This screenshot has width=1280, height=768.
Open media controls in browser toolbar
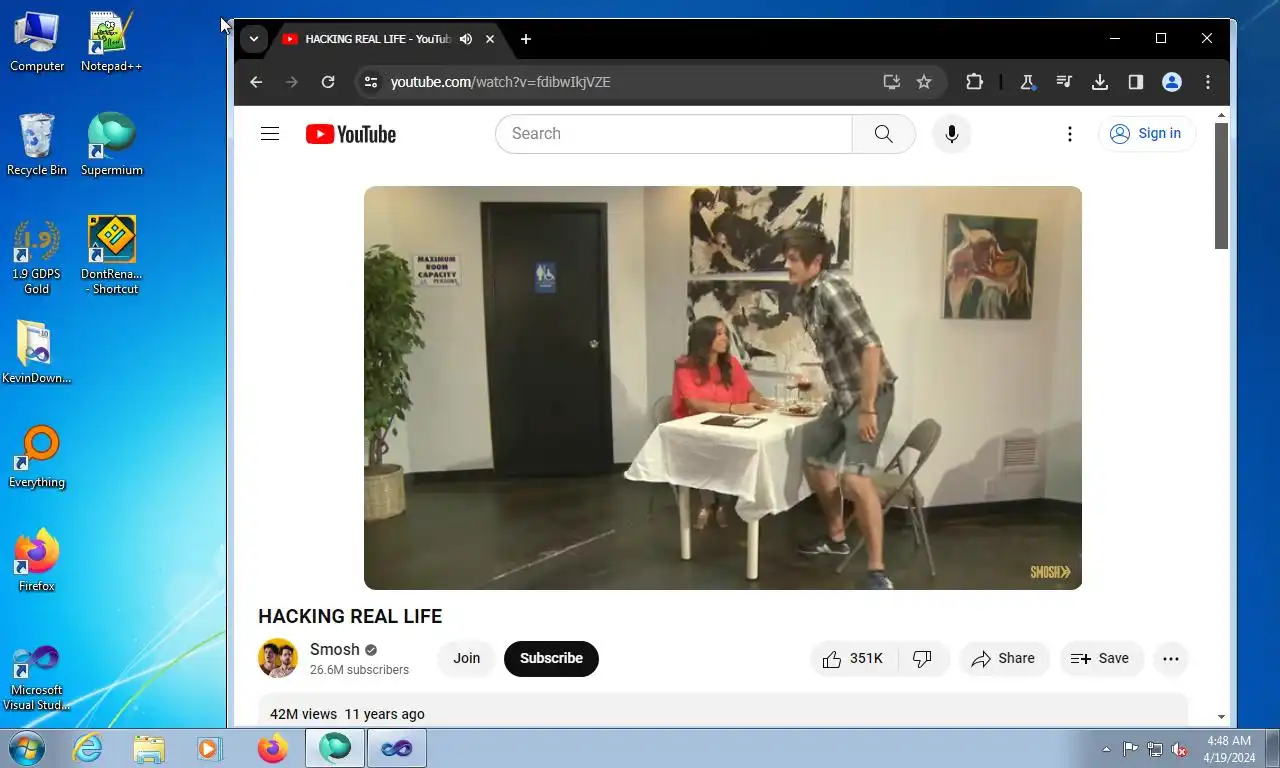[1064, 82]
